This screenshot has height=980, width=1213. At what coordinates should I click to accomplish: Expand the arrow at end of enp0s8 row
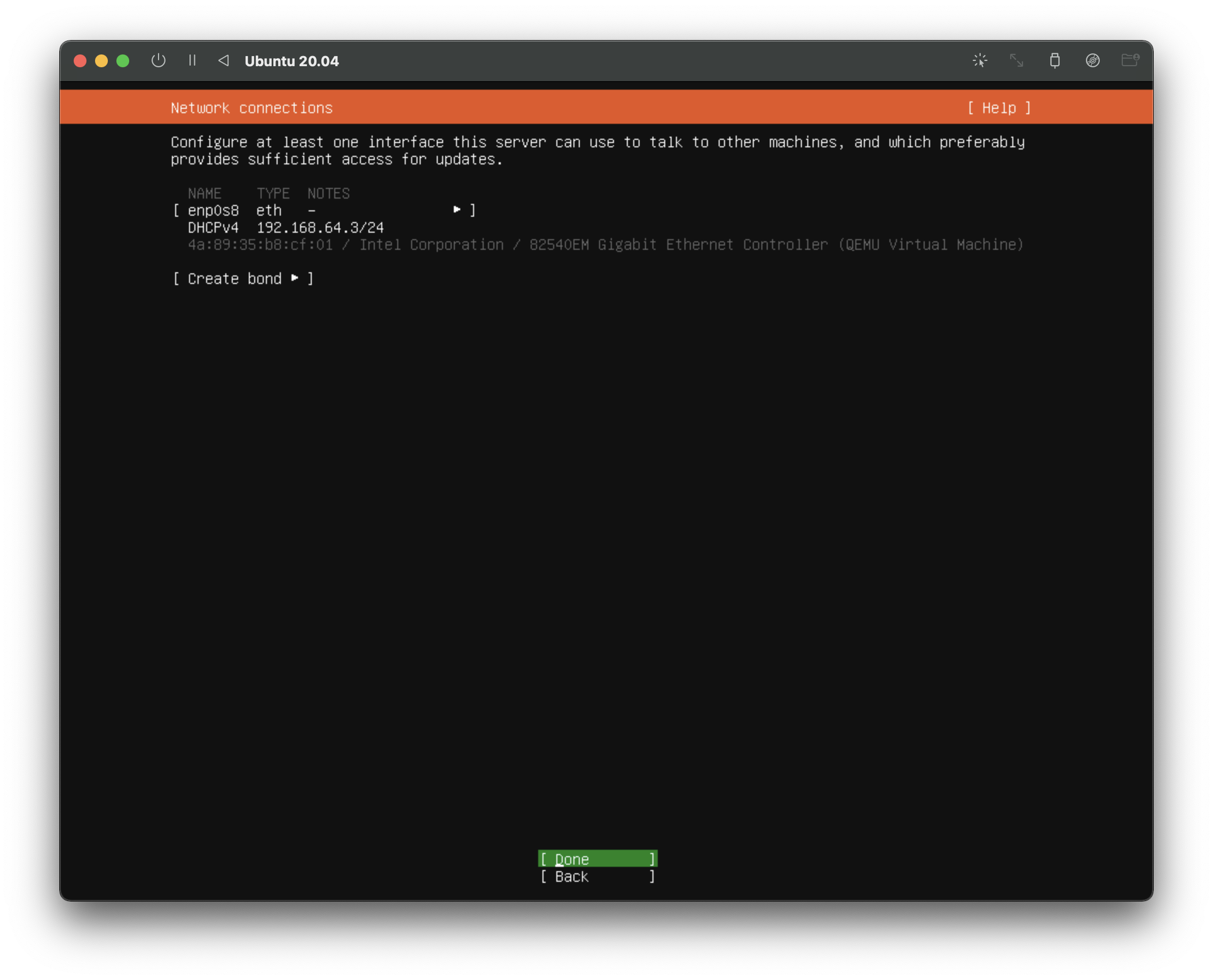[x=457, y=210]
